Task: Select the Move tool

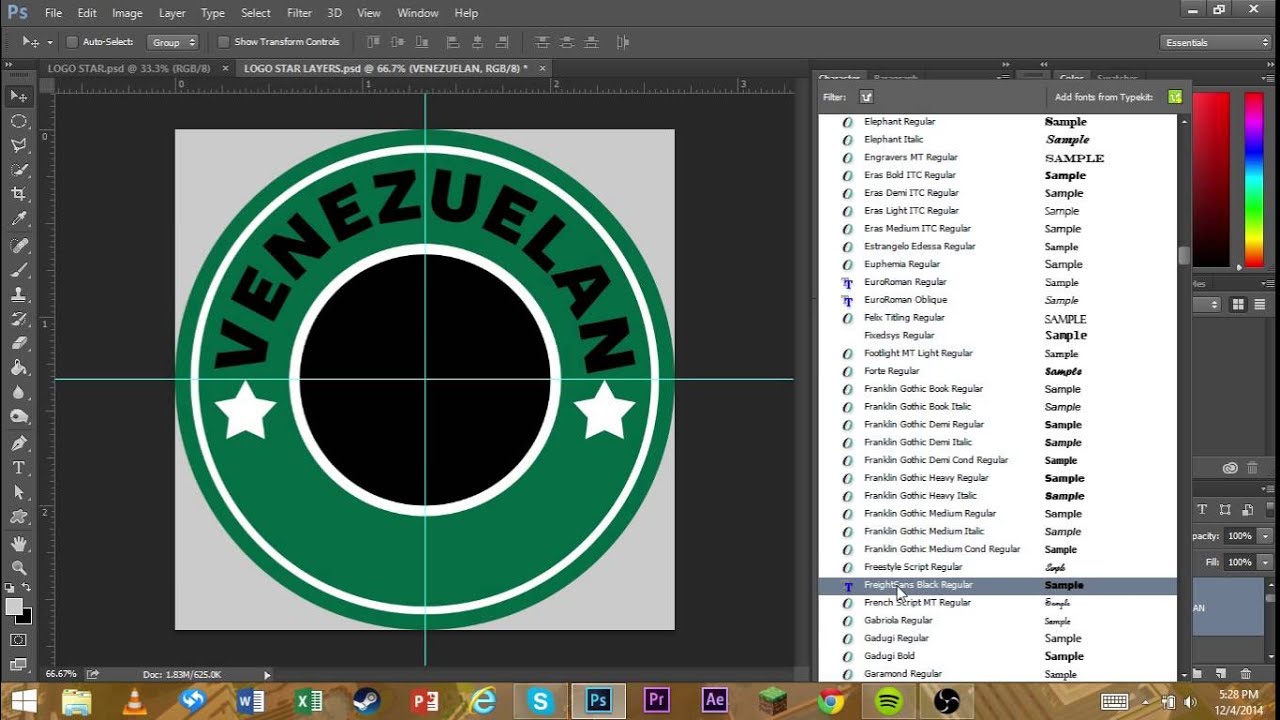Action: [x=19, y=96]
